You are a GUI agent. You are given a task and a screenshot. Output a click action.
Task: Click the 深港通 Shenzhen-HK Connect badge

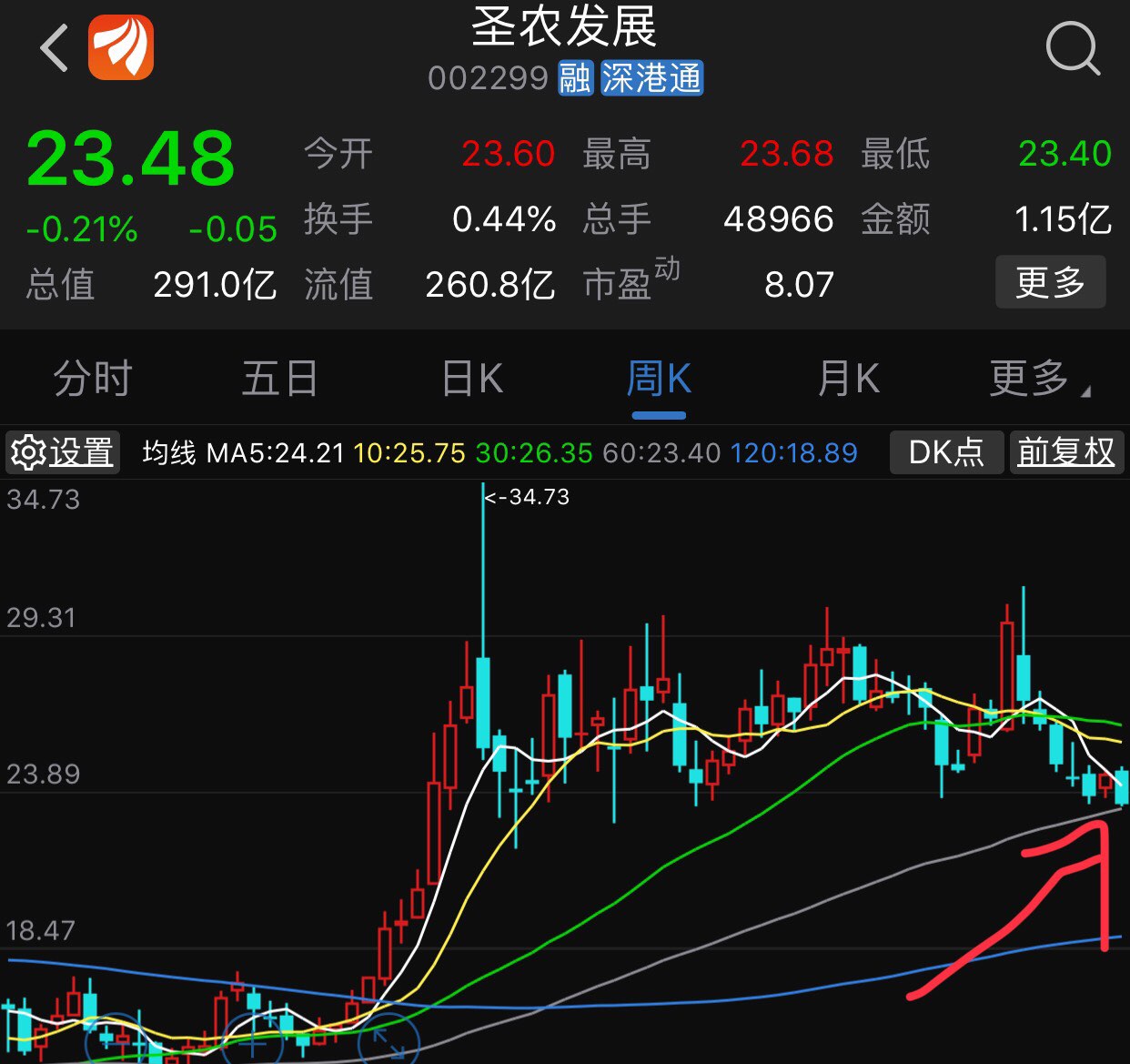coord(651,80)
